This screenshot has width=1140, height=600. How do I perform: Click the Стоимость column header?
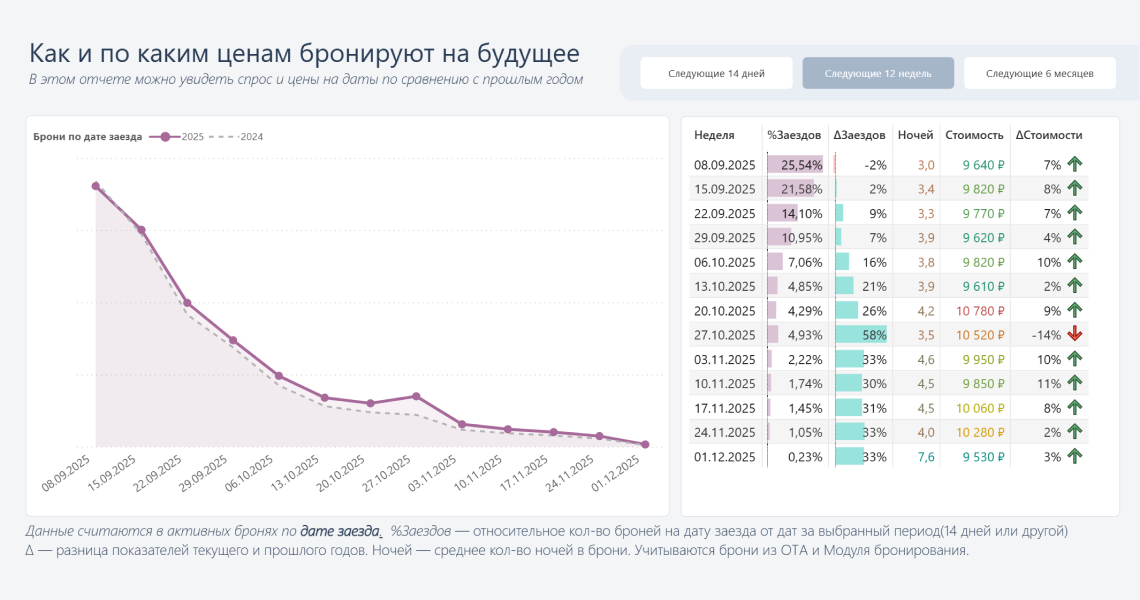[975, 136]
